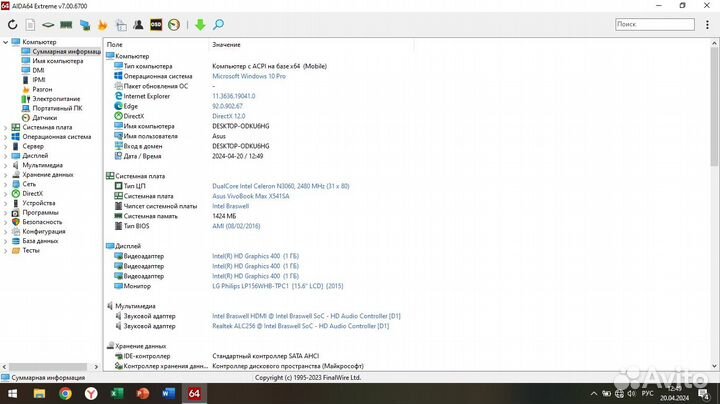Click the Intel Braswell chipset link
This screenshot has height=404, width=720.
click(231, 206)
